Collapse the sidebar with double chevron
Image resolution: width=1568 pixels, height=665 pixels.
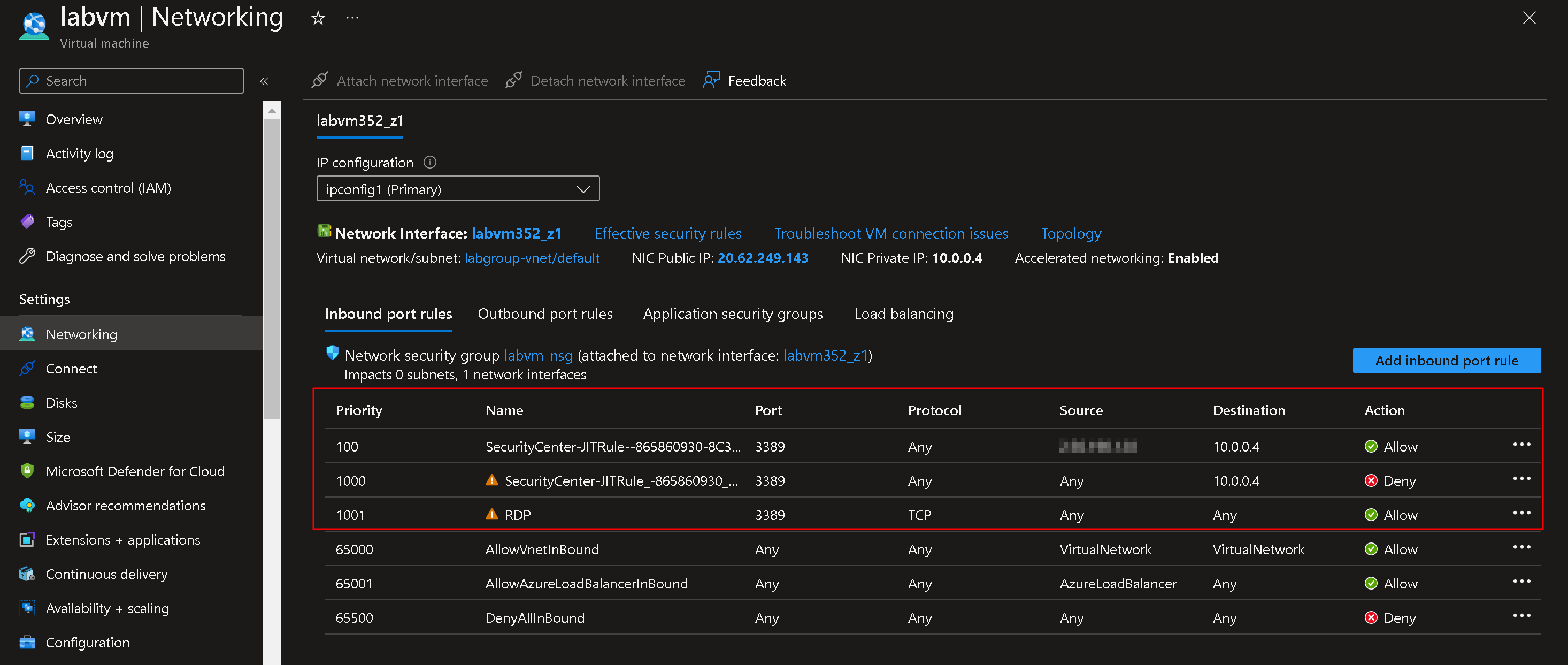pyautogui.click(x=264, y=81)
